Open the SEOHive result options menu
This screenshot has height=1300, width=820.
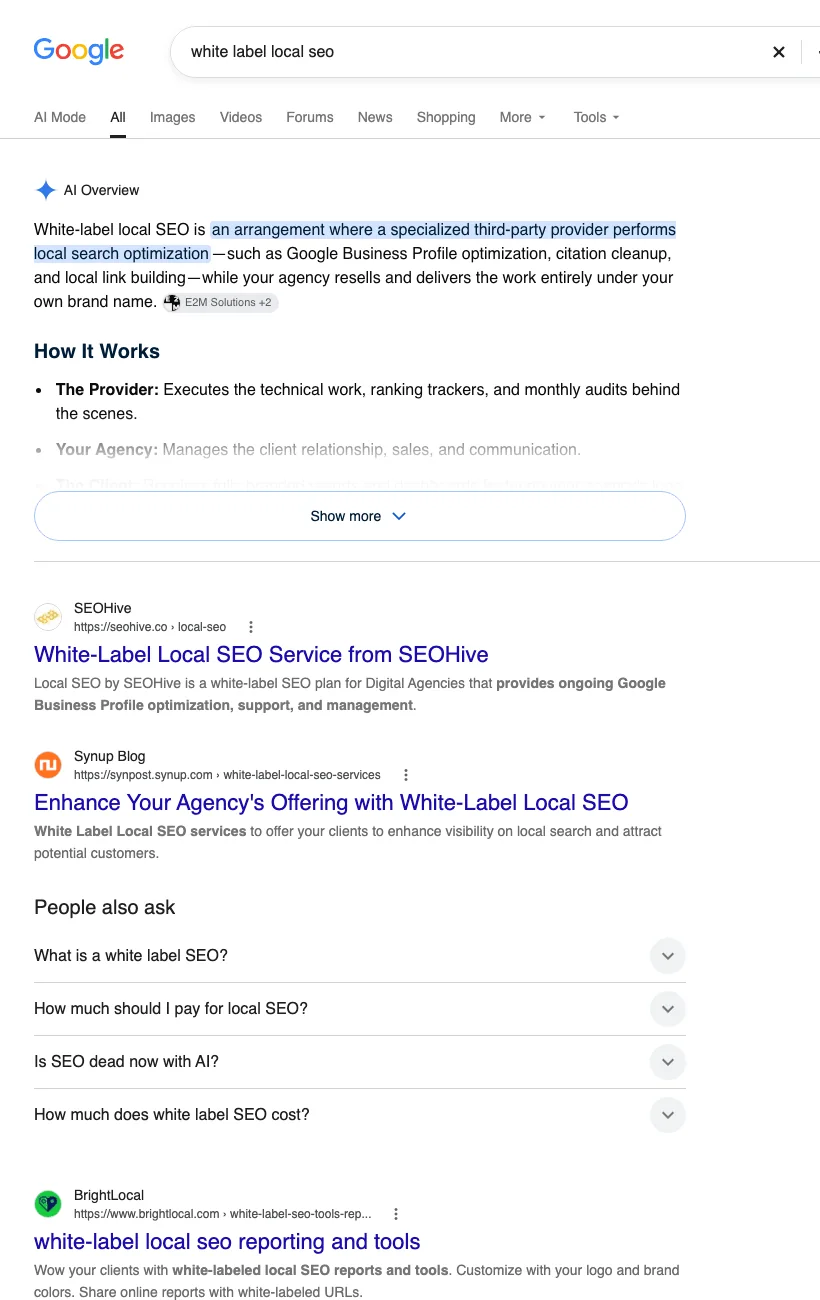coord(251,627)
